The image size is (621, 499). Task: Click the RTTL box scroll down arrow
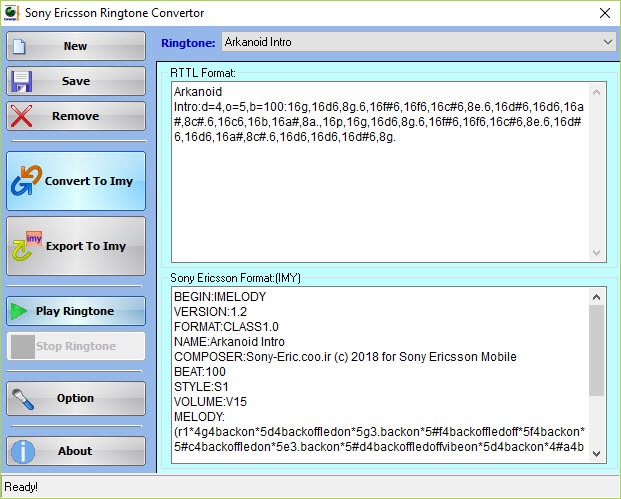coord(597,252)
